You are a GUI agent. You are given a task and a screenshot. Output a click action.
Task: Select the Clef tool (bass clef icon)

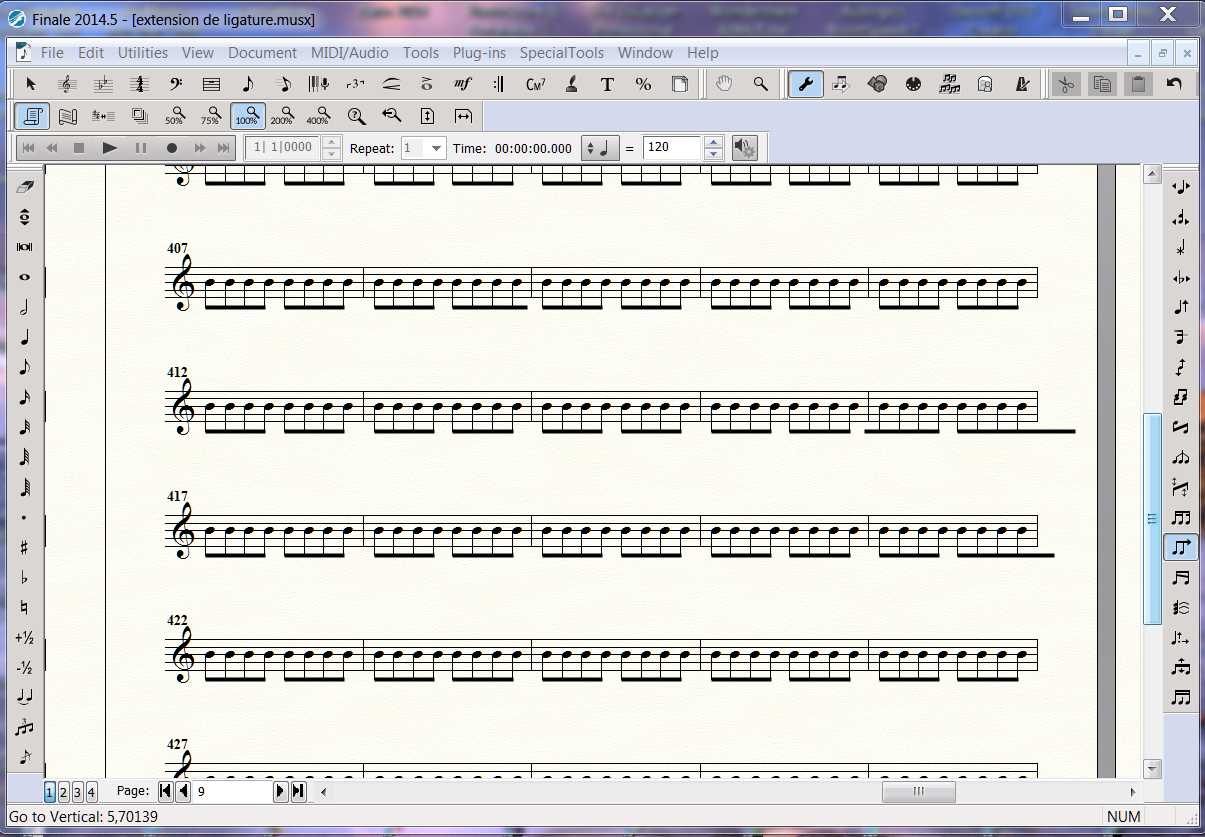175,85
